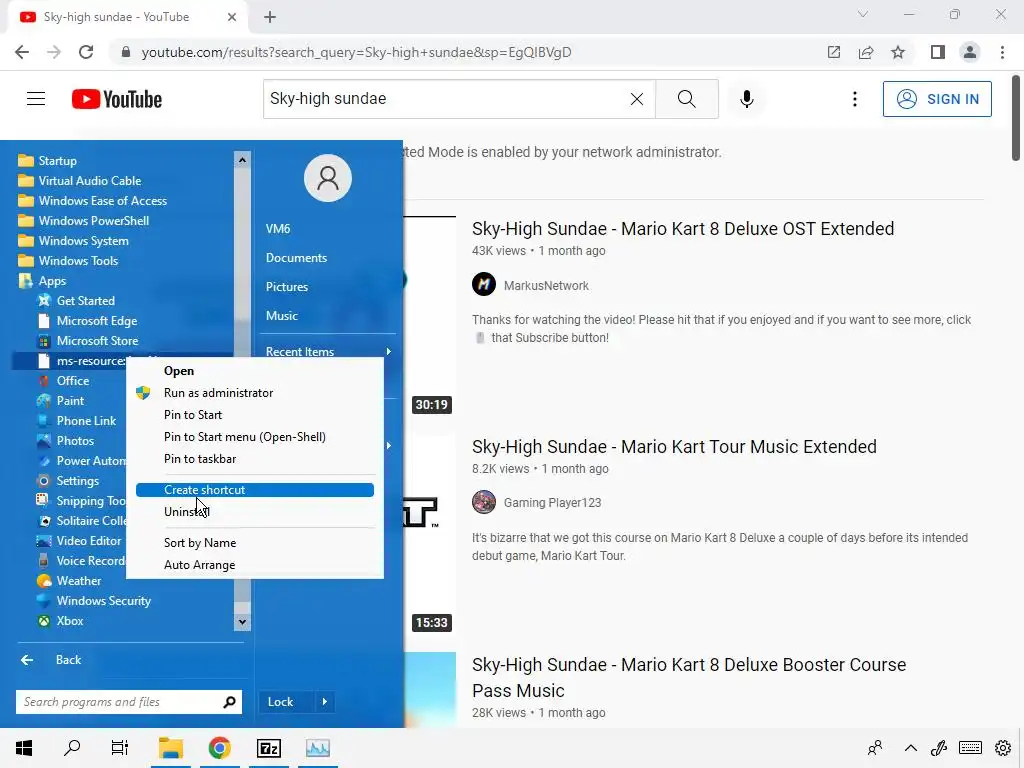Reload the page in Chrome
The height and width of the screenshot is (768, 1024).
coord(86,52)
